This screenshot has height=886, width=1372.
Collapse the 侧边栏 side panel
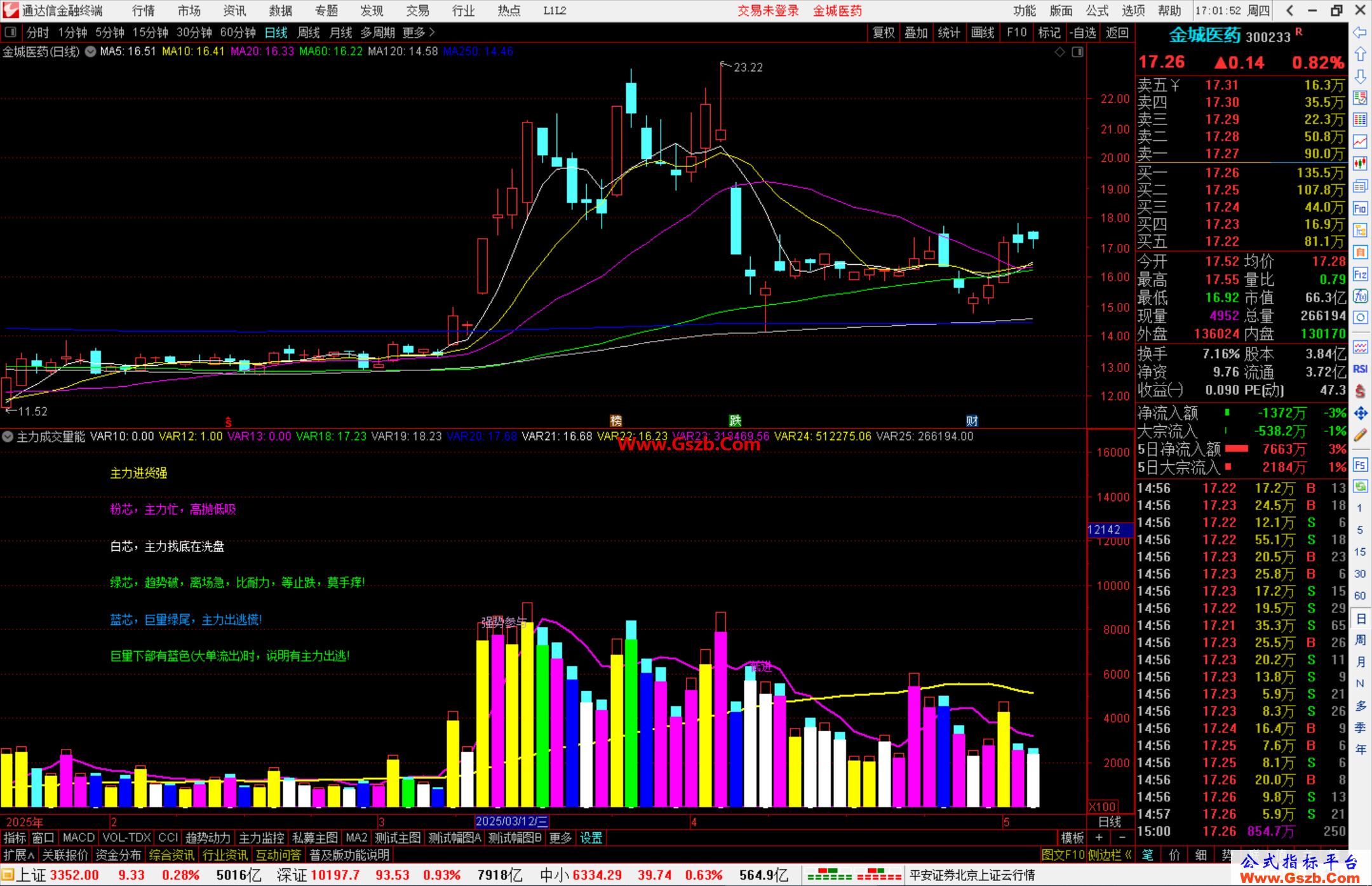point(1110,855)
